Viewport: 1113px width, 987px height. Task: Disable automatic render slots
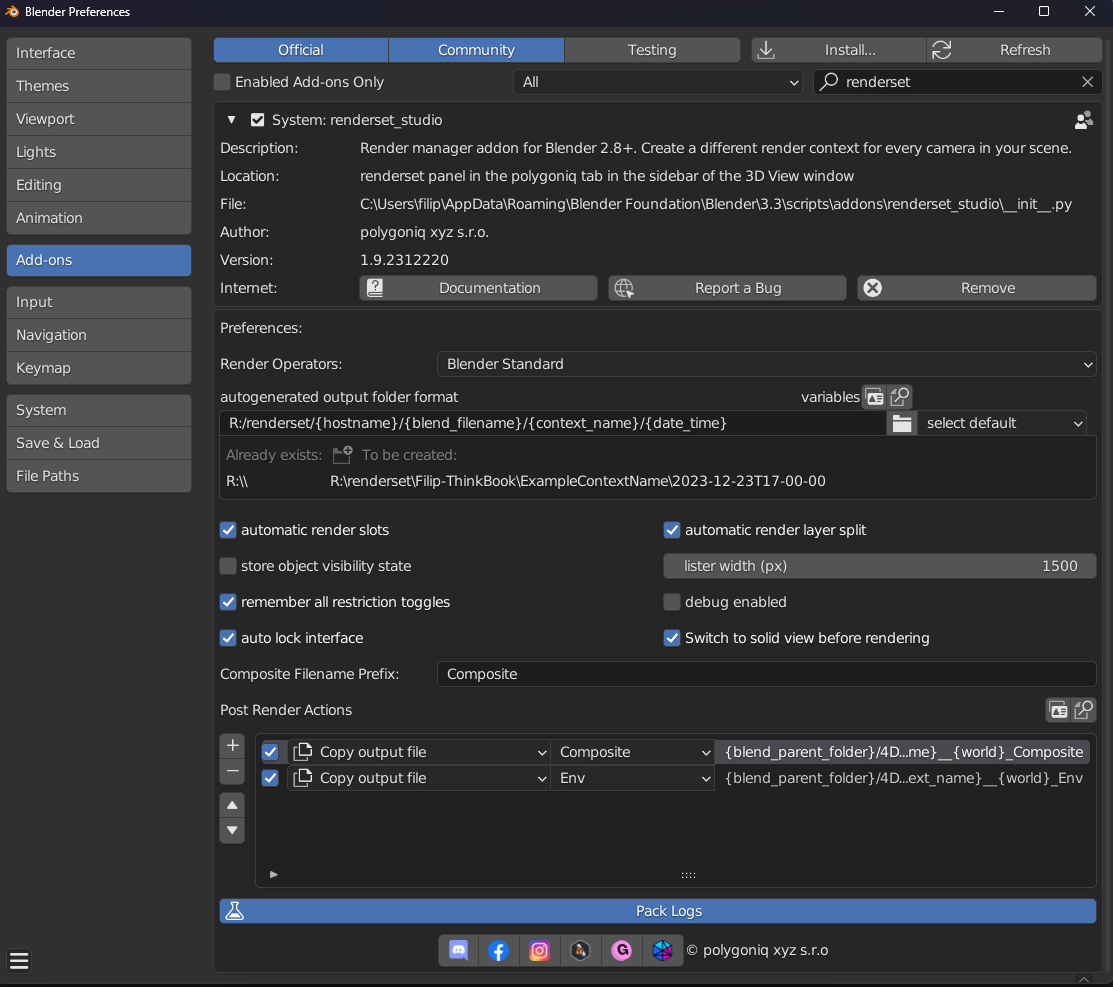pos(228,530)
